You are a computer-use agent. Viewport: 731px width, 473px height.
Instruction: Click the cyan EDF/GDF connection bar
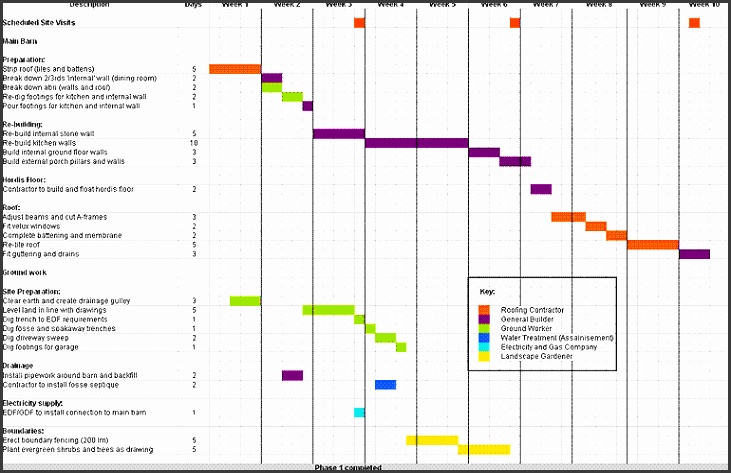click(359, 412)
